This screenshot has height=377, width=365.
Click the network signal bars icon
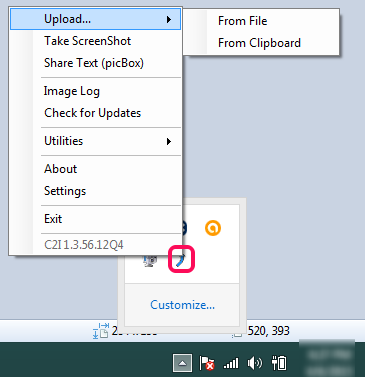tap(231, 363)
